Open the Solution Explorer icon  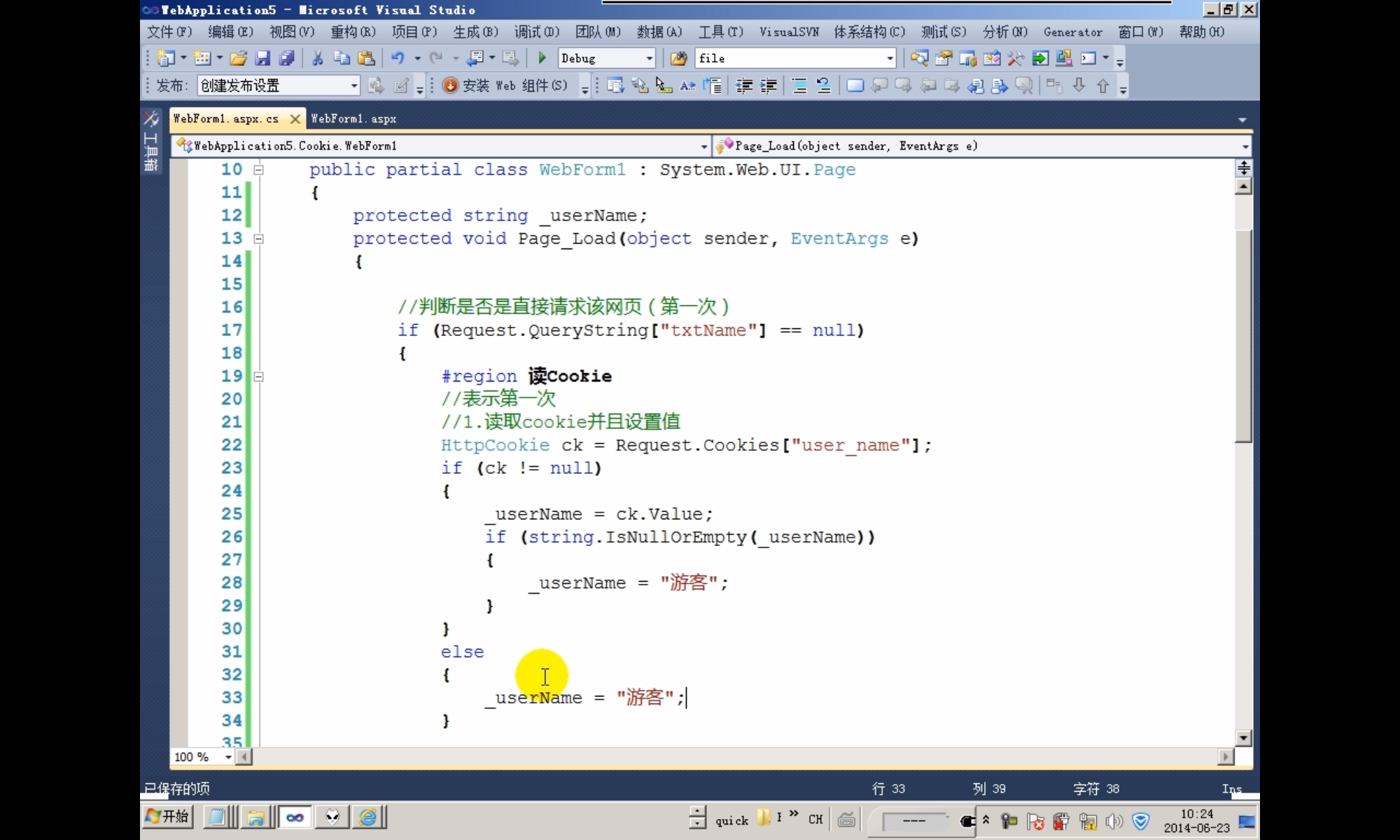pyautogui.click(x=919, y=58)
